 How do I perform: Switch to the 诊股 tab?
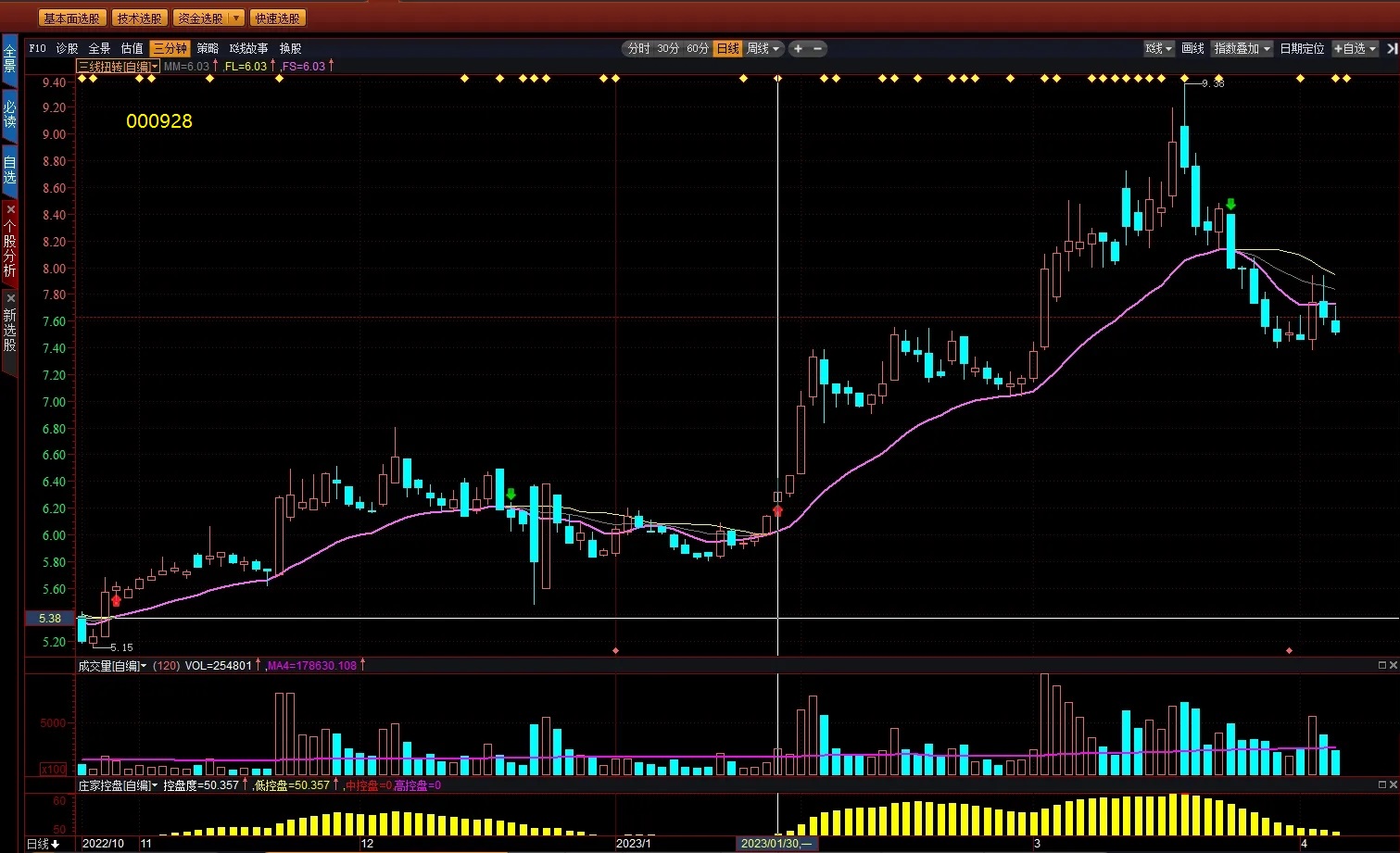pyautogui.click(x=67, y=48)
